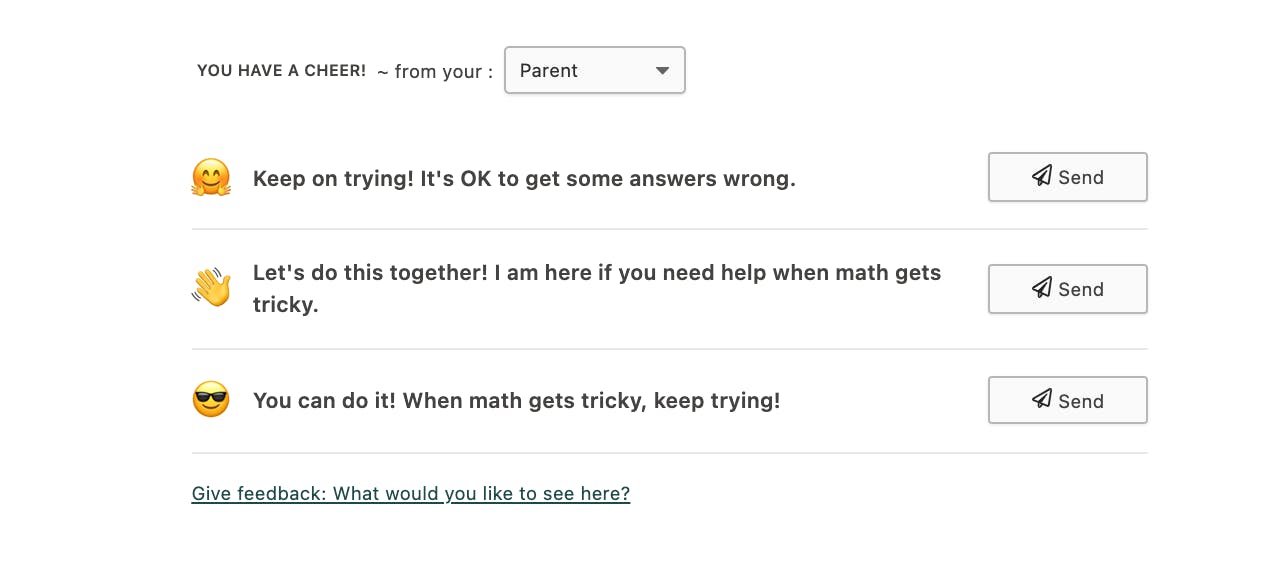Click the "YOU HAVE A CHEER!" heading

pyautogui.click(x=281, y=71)
